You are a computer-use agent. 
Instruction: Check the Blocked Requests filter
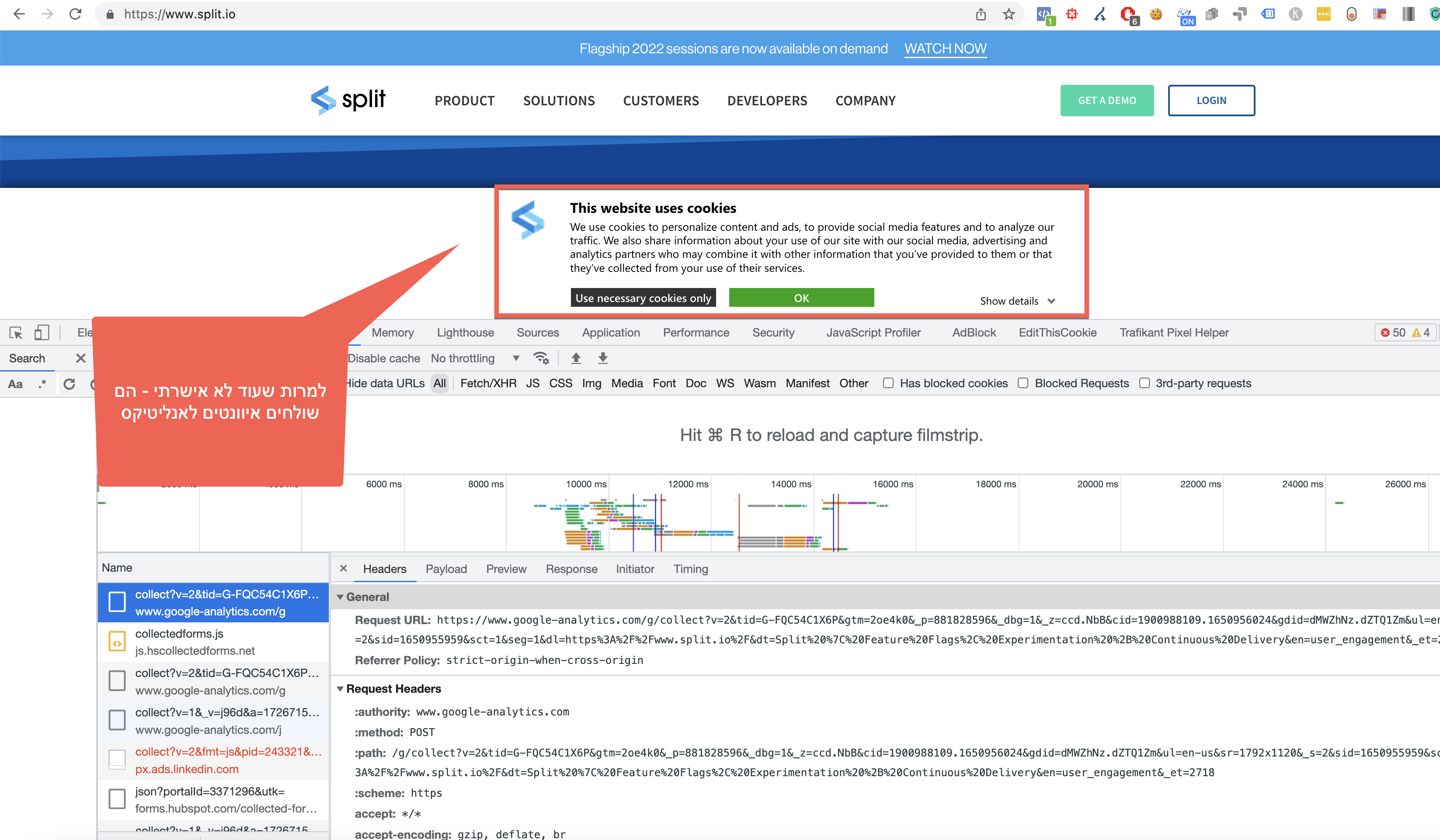coord(1023,383)
